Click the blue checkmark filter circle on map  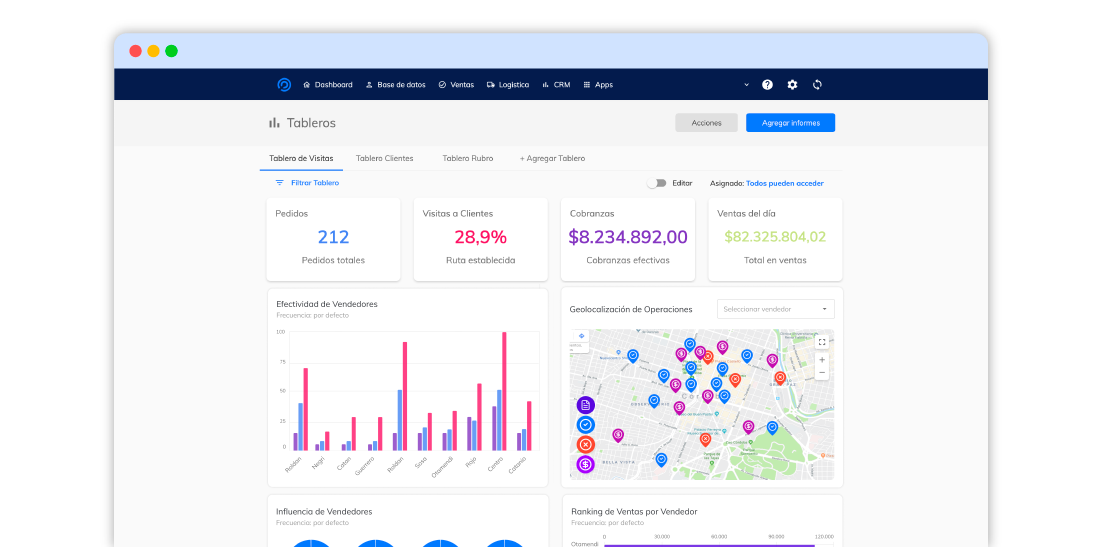(586, 425)
